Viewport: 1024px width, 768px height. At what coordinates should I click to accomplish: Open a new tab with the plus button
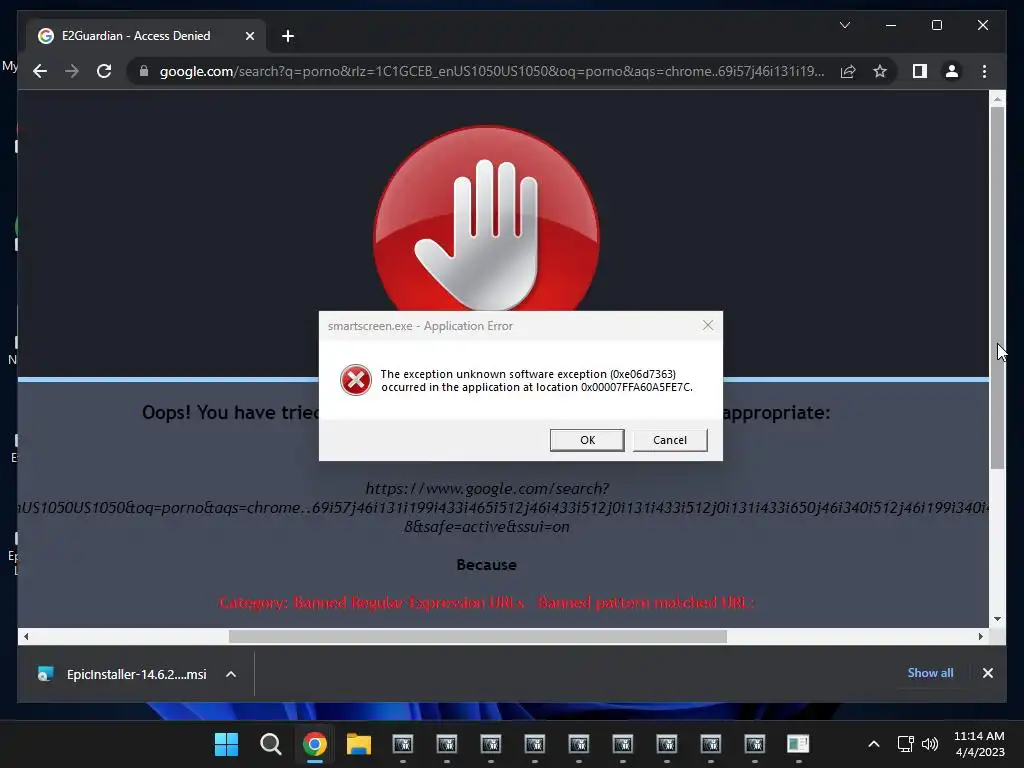pos(287,36)
